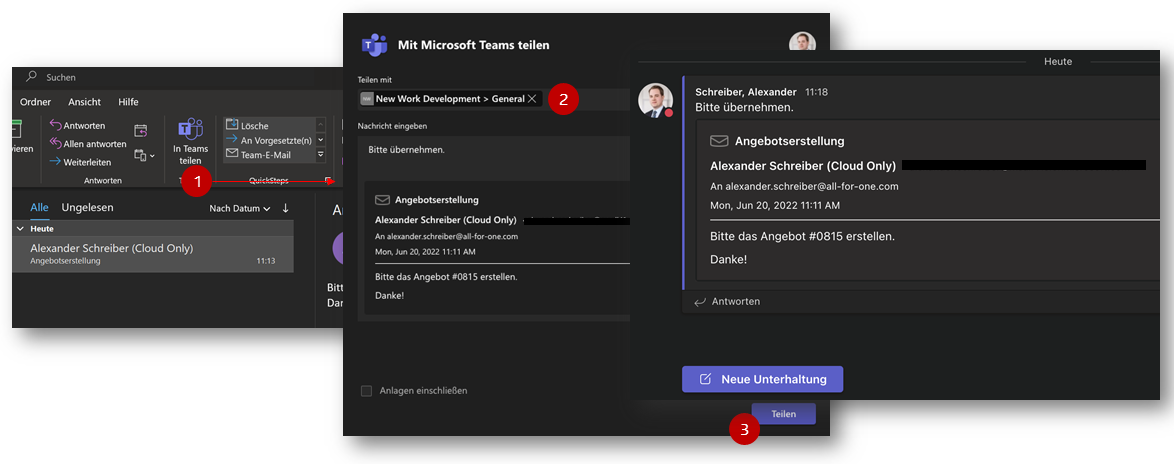Open the Nach Datum sort dropdown
Viewport: 1174px width, 464px height.
click(x=240, y=208)
